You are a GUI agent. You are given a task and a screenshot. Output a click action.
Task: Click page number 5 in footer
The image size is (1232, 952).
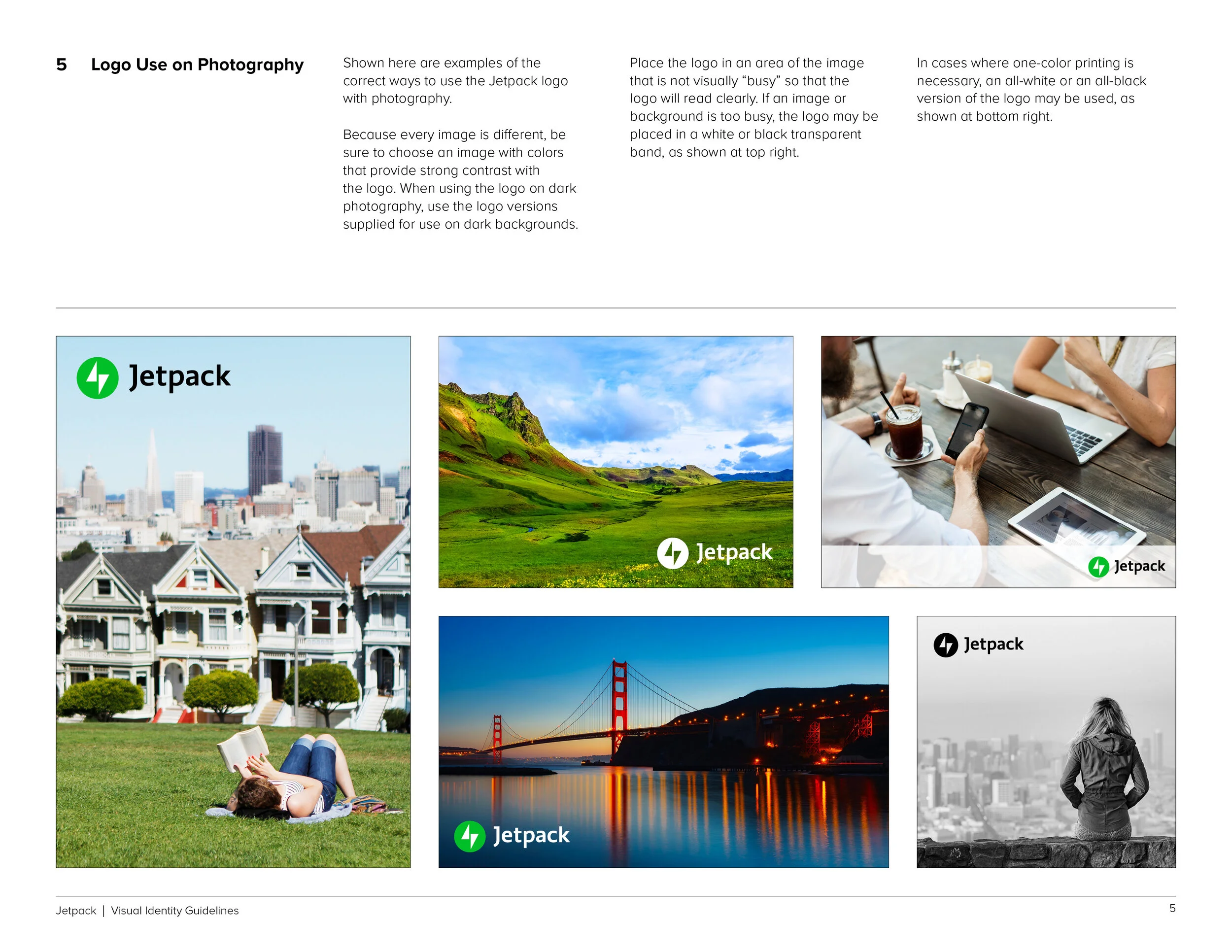coord(1172,908)
